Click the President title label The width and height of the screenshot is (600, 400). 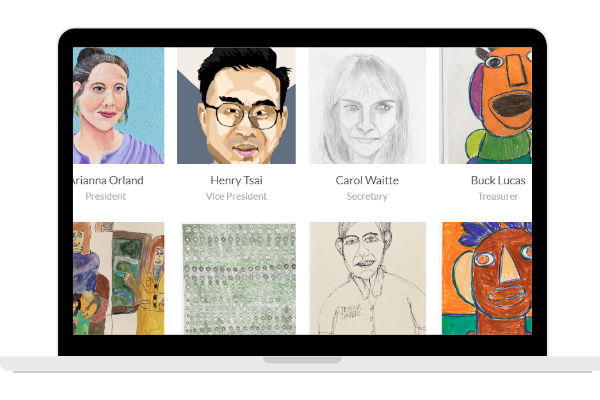pyautogui.click(x=106, y=196)
